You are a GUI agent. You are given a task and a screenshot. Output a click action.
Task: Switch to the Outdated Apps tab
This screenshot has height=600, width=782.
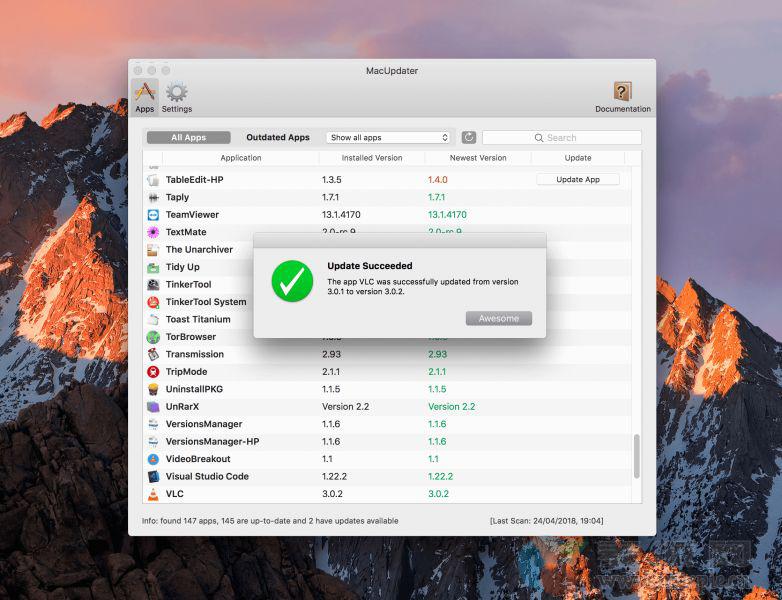coord(278,138)
